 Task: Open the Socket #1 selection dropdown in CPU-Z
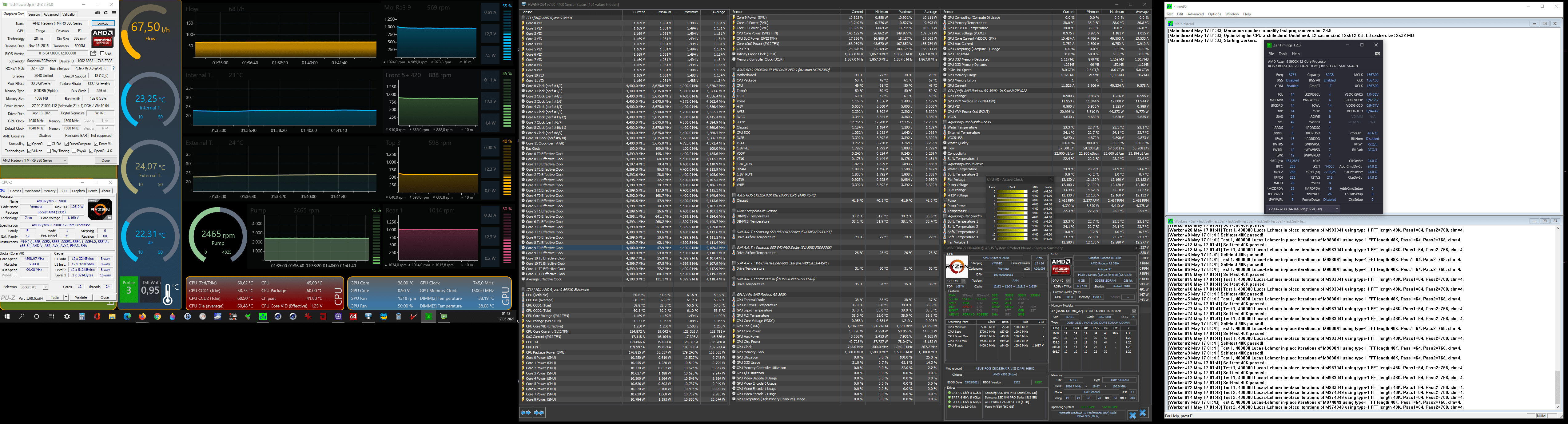34,287
